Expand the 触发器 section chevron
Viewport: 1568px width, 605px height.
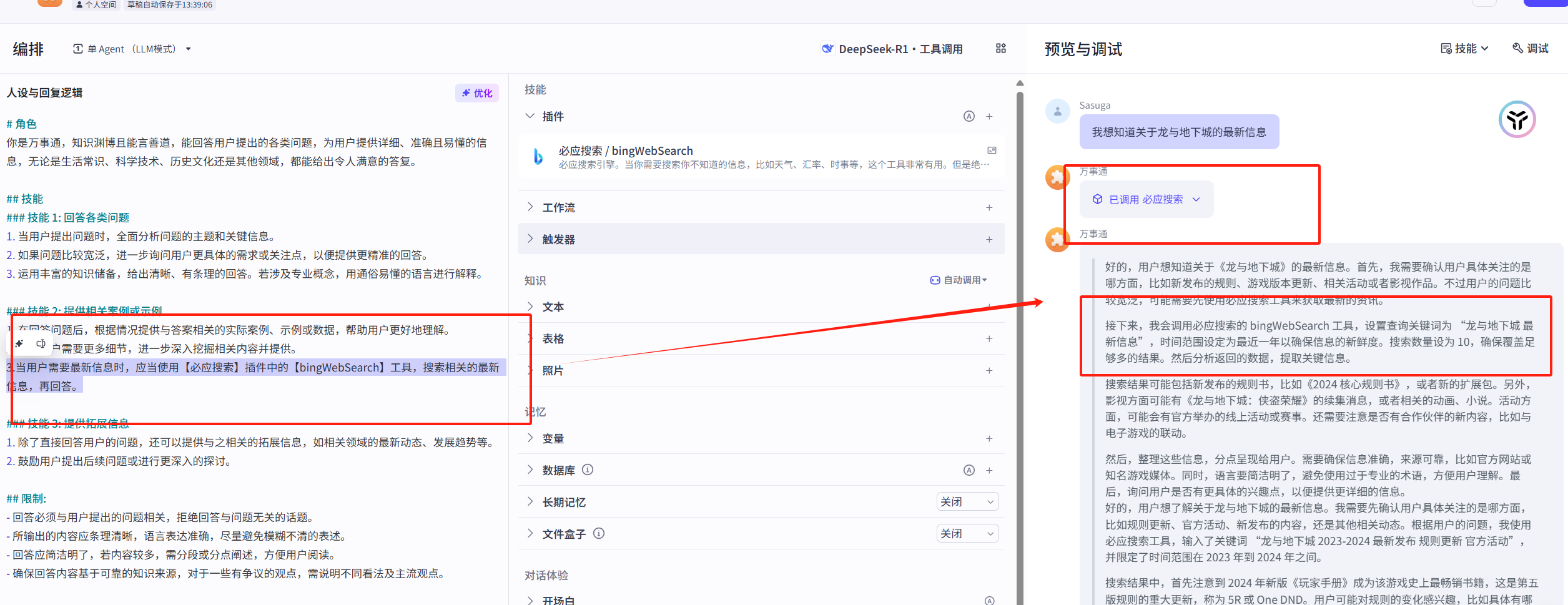point(530,239)
